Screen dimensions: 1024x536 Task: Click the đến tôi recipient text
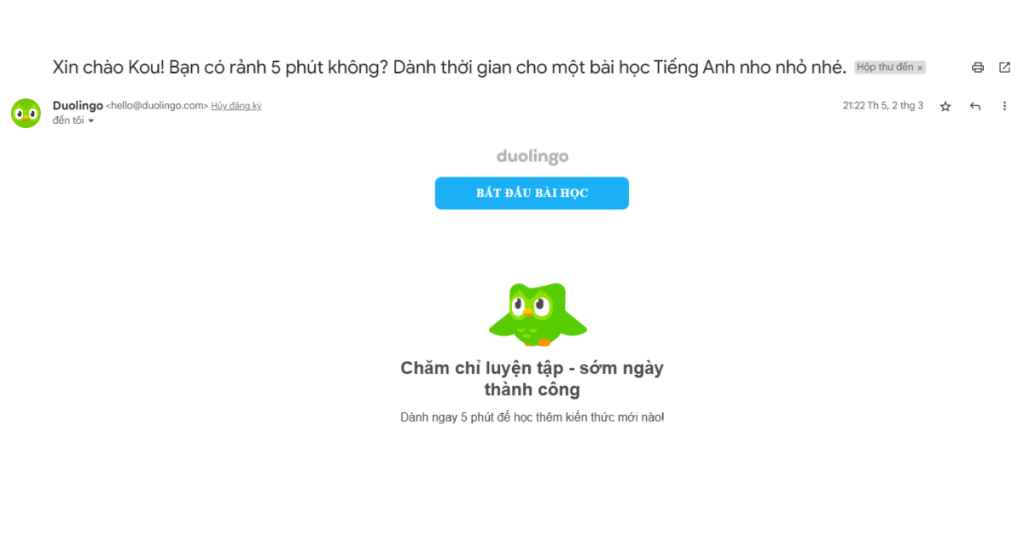pyautogui.click(x=68, y=120)
